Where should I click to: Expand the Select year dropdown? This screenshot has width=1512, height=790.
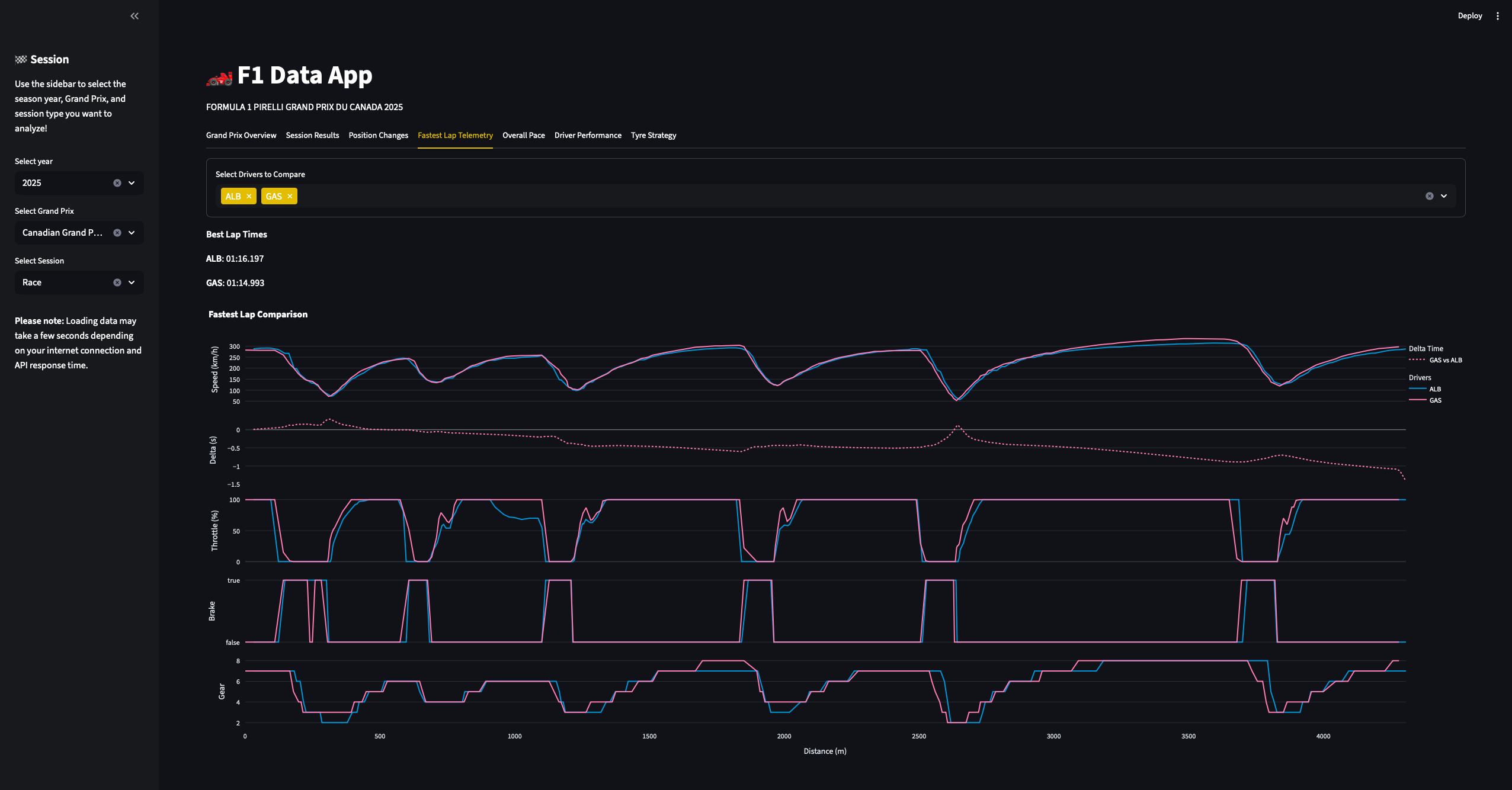132,183
